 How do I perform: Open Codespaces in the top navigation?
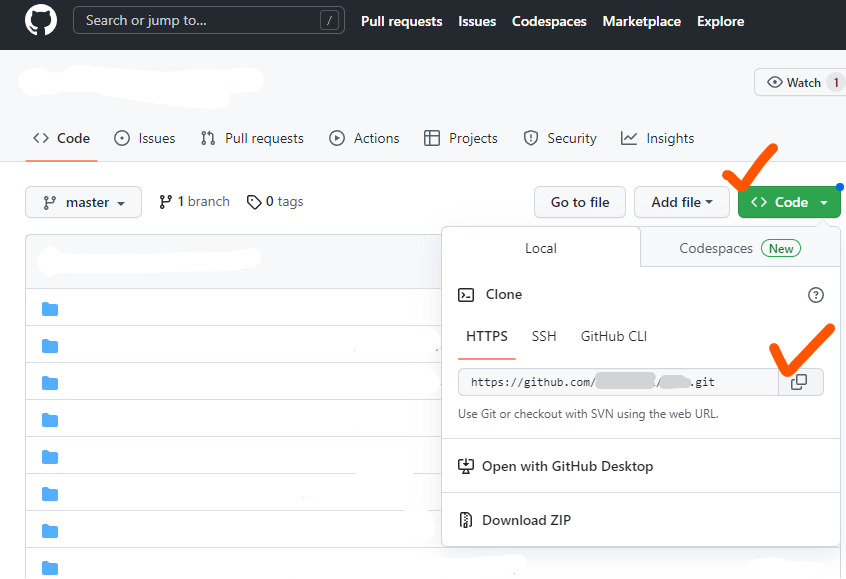pos(549,21)
